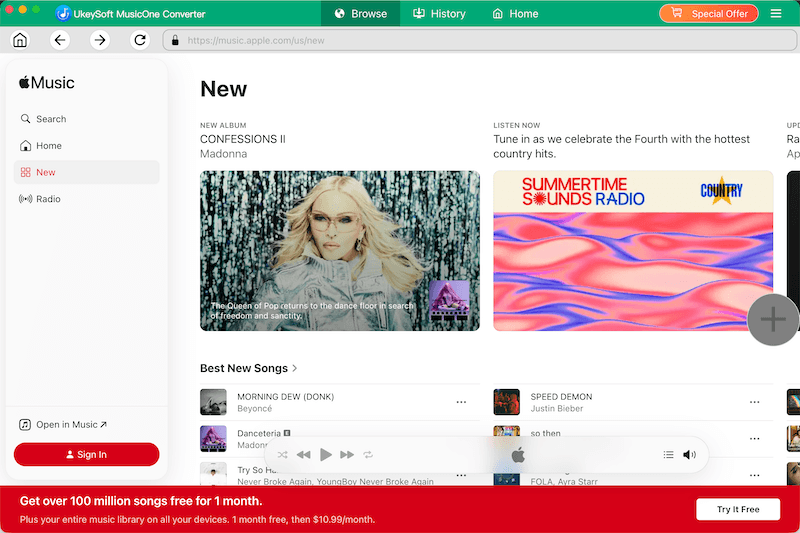Click the Try It Free button

click(x=738, y=509)
